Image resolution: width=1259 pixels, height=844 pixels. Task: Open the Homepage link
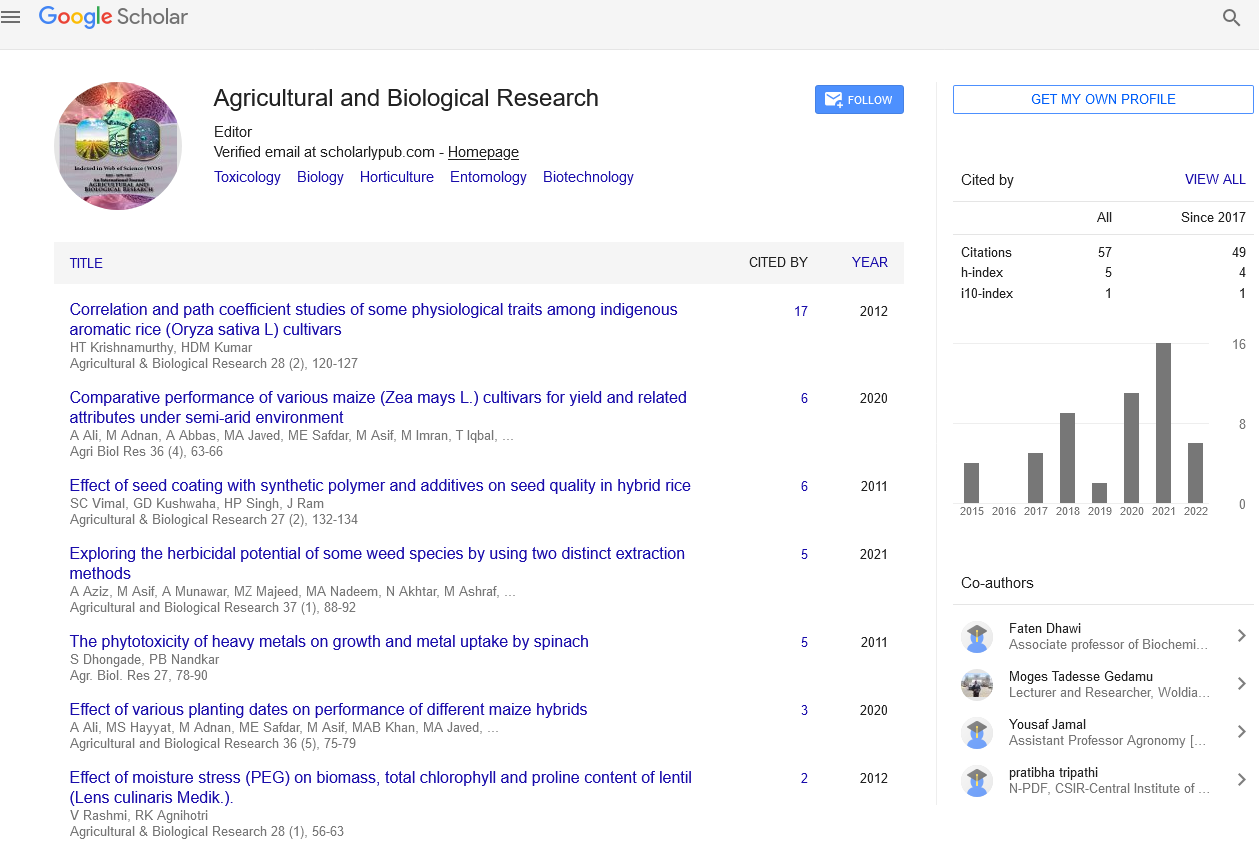[483, 152]
